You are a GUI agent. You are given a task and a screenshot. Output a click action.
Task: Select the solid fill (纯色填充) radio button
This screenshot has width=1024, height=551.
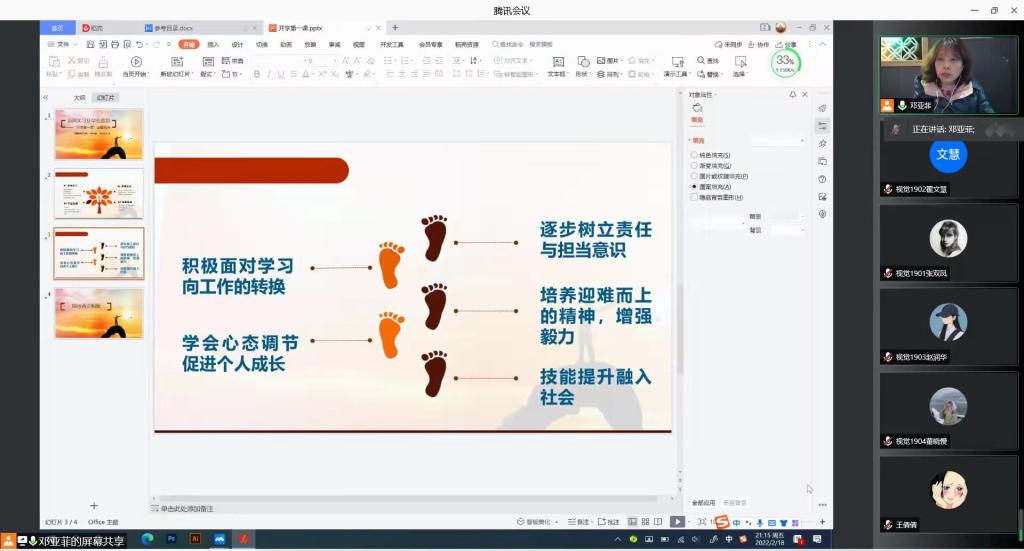[694, 155]
